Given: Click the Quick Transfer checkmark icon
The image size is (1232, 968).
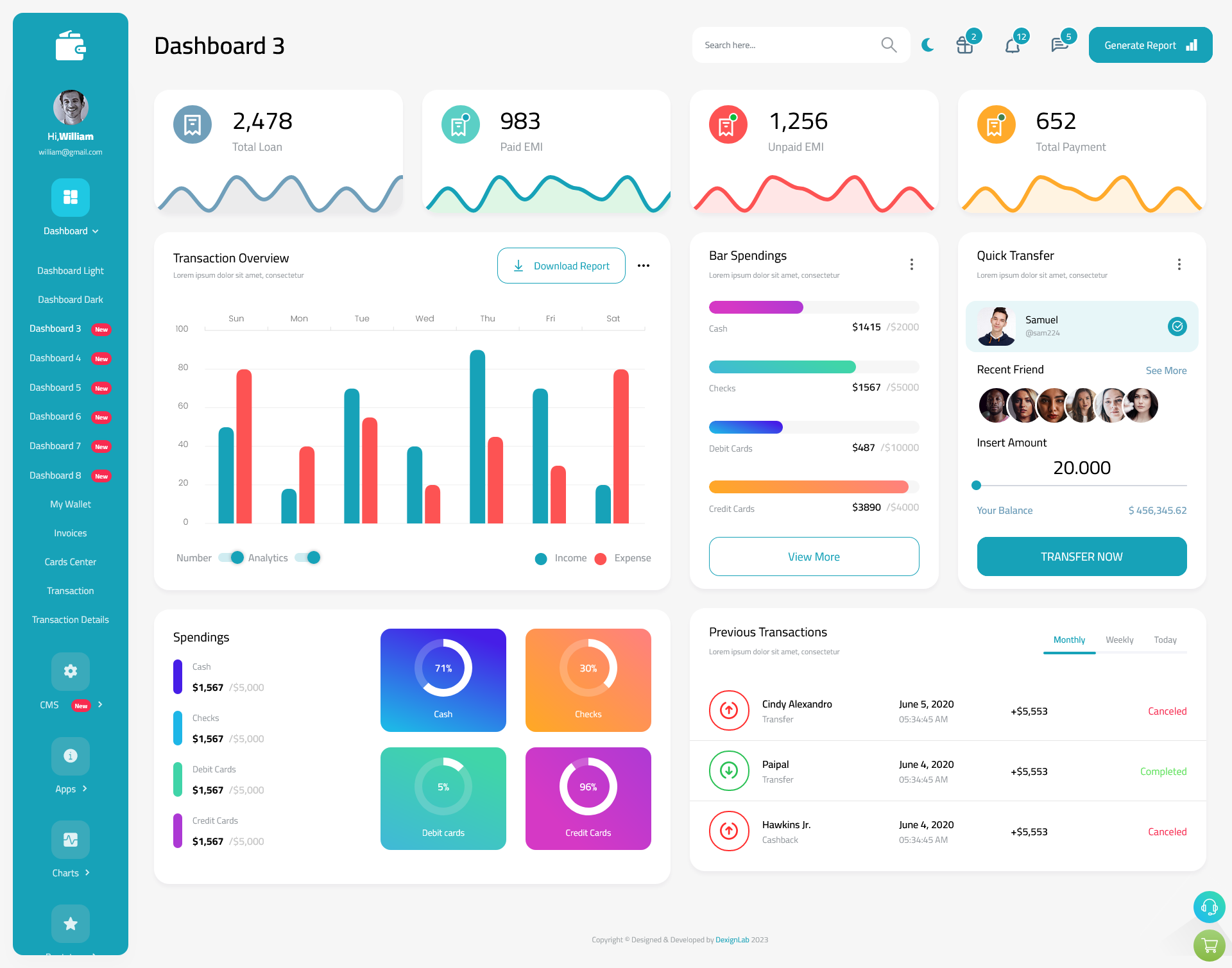Looking at the screenshot, I should point(1177,326).
